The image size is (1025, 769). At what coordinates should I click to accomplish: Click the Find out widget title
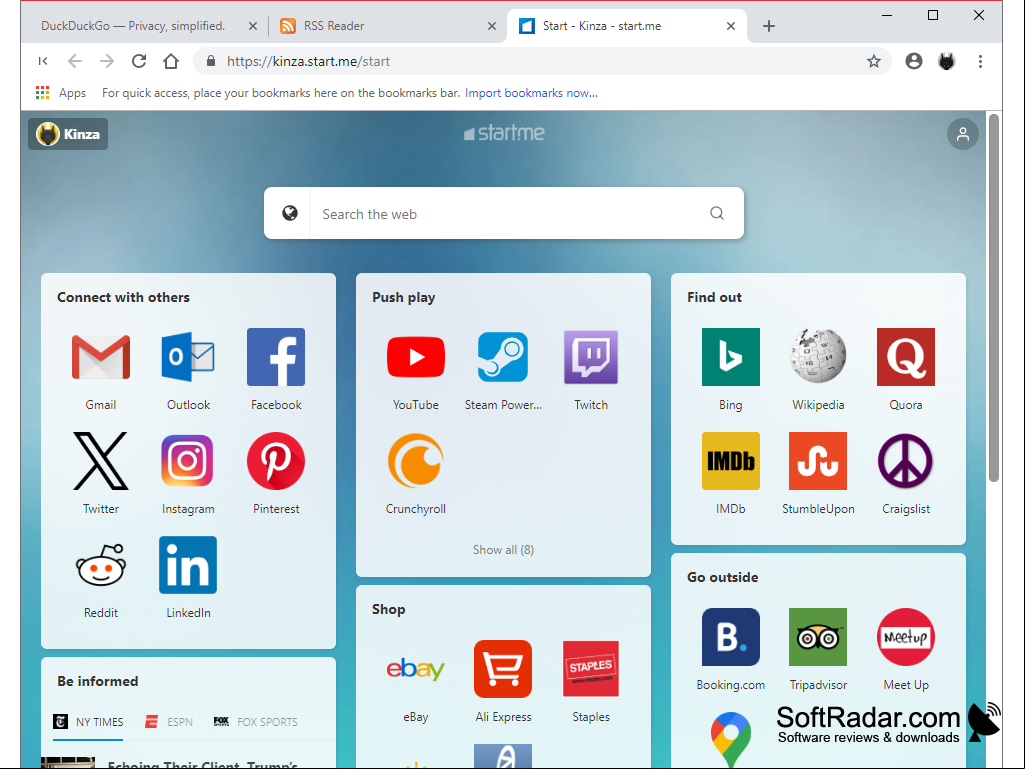(714, 298)
